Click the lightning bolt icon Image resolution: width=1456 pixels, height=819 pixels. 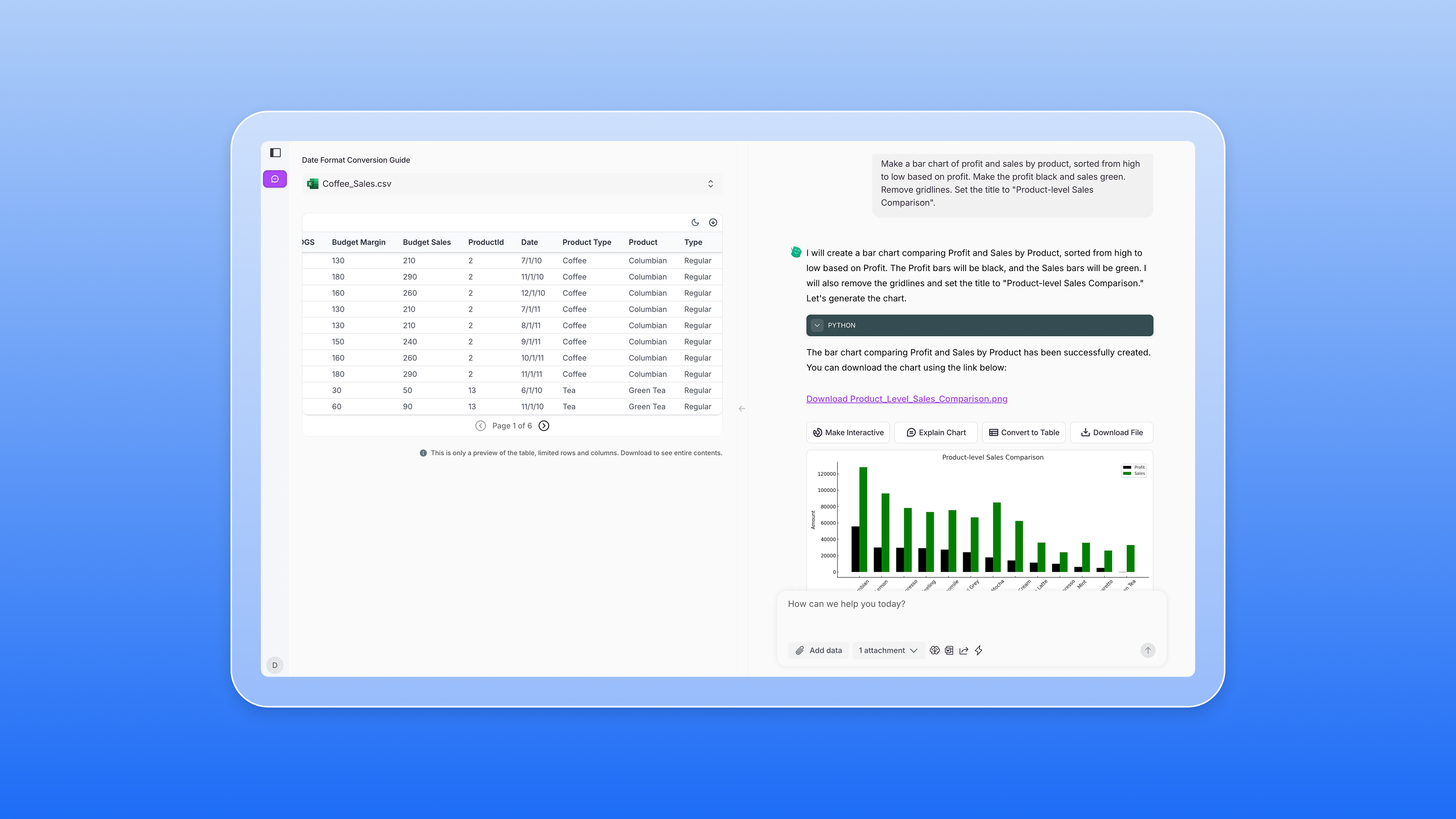click(x=978, y=651)
